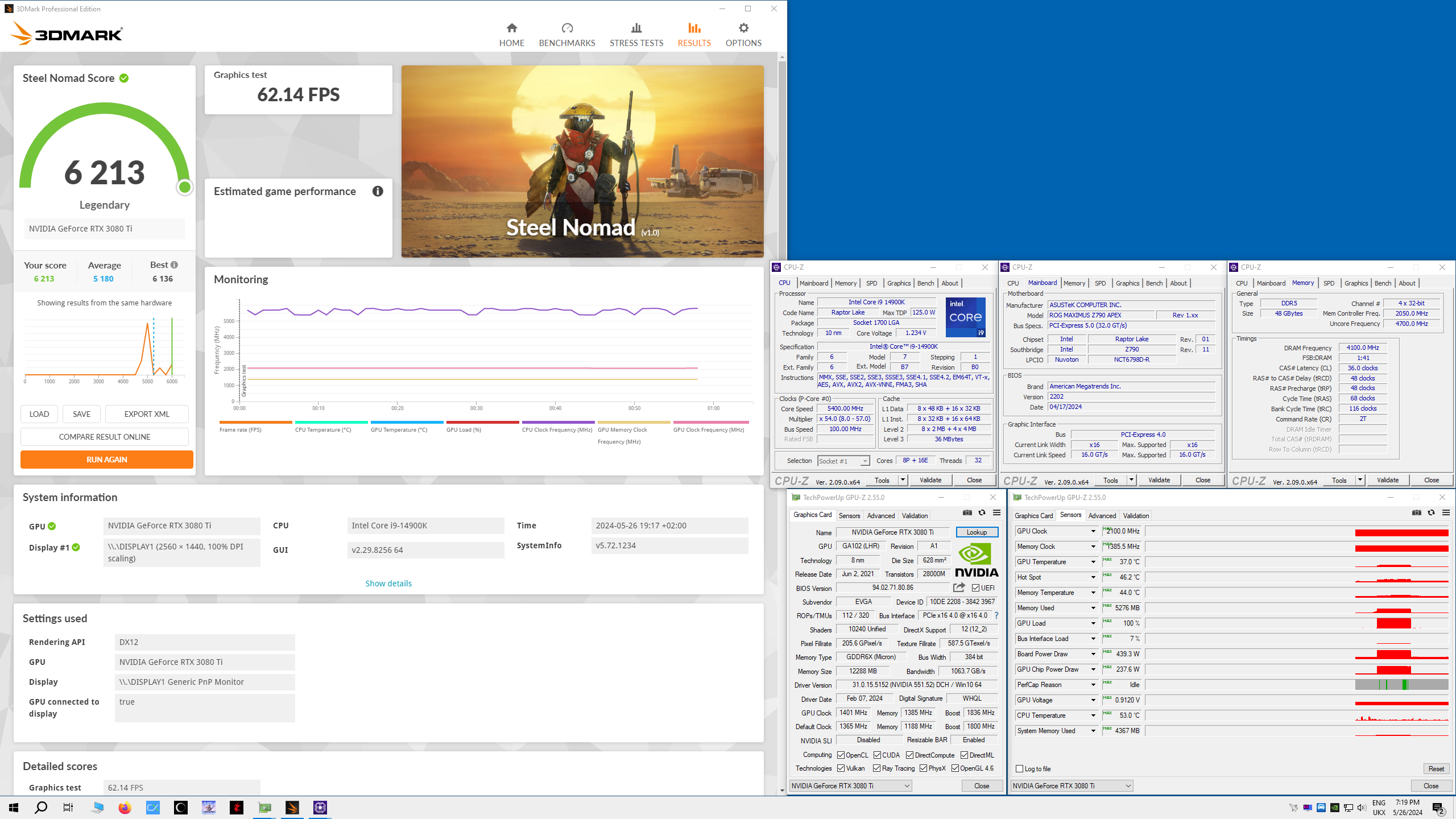The width and height of the screenshot is (1456, 819).
Task: Toggle the Vulkan checkbox in GPU-Z
Action: [841, 768]
